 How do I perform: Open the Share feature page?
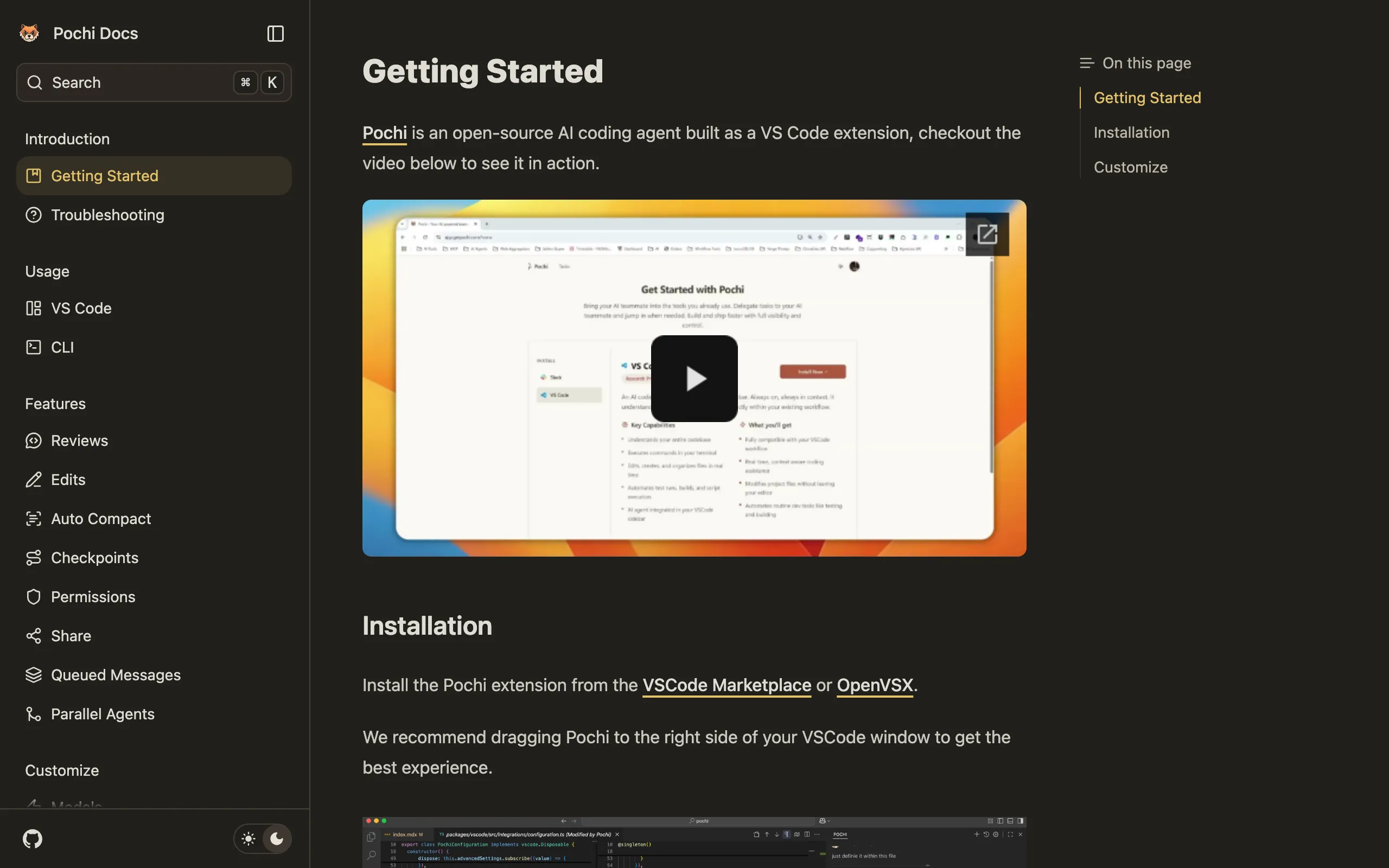pos(154,636)
